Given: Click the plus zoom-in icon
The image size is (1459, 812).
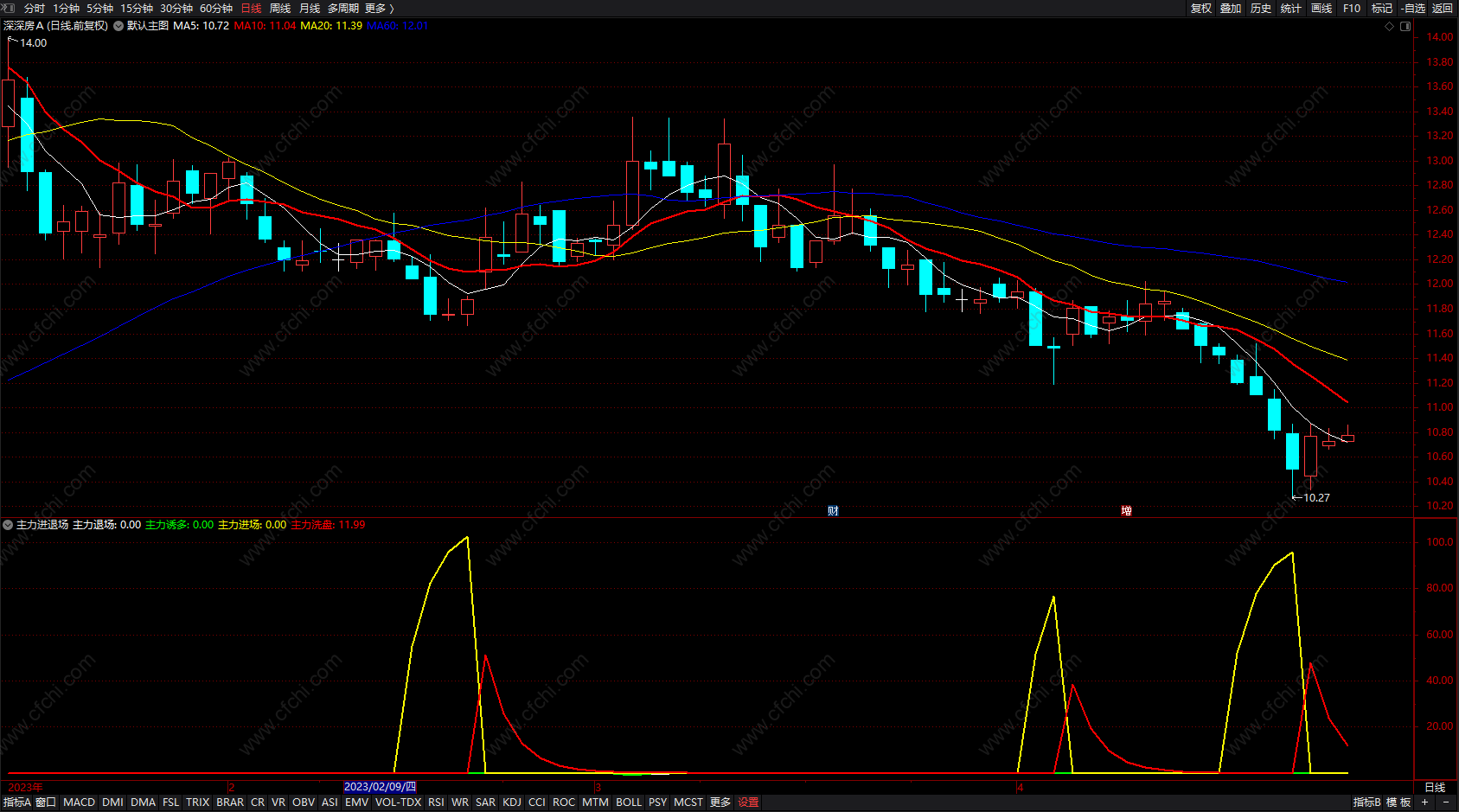Looking at the screenshot, I should tap(1425, 802).
